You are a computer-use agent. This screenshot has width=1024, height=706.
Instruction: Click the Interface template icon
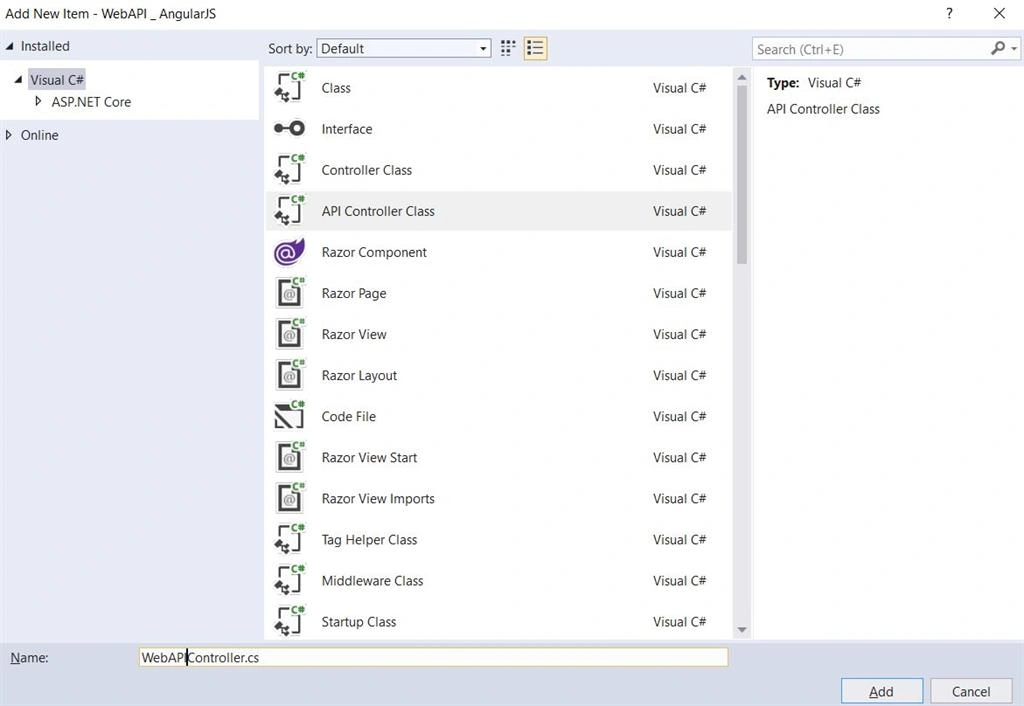tap(289, 129)
